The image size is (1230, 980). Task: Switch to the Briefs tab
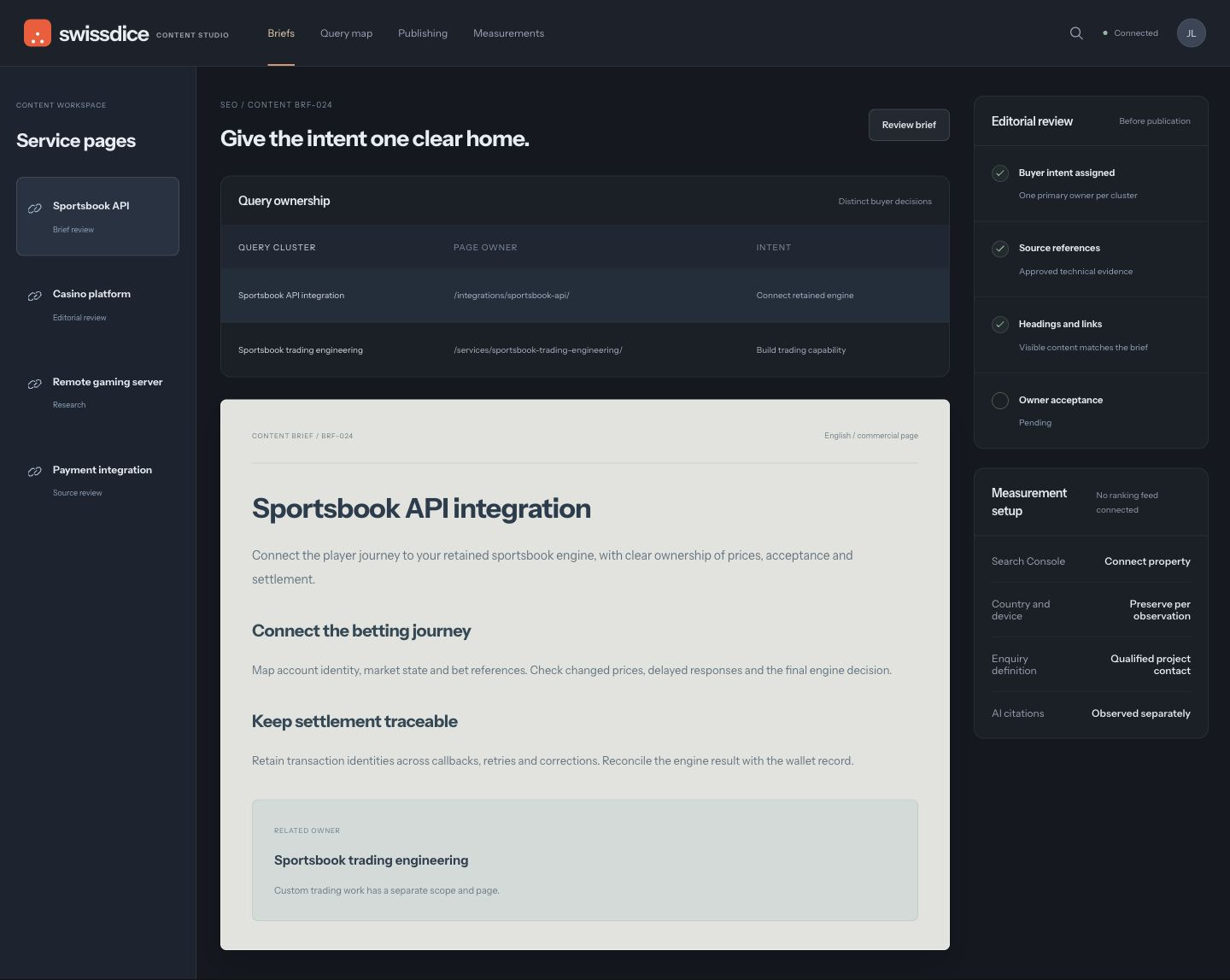(281, 33)
